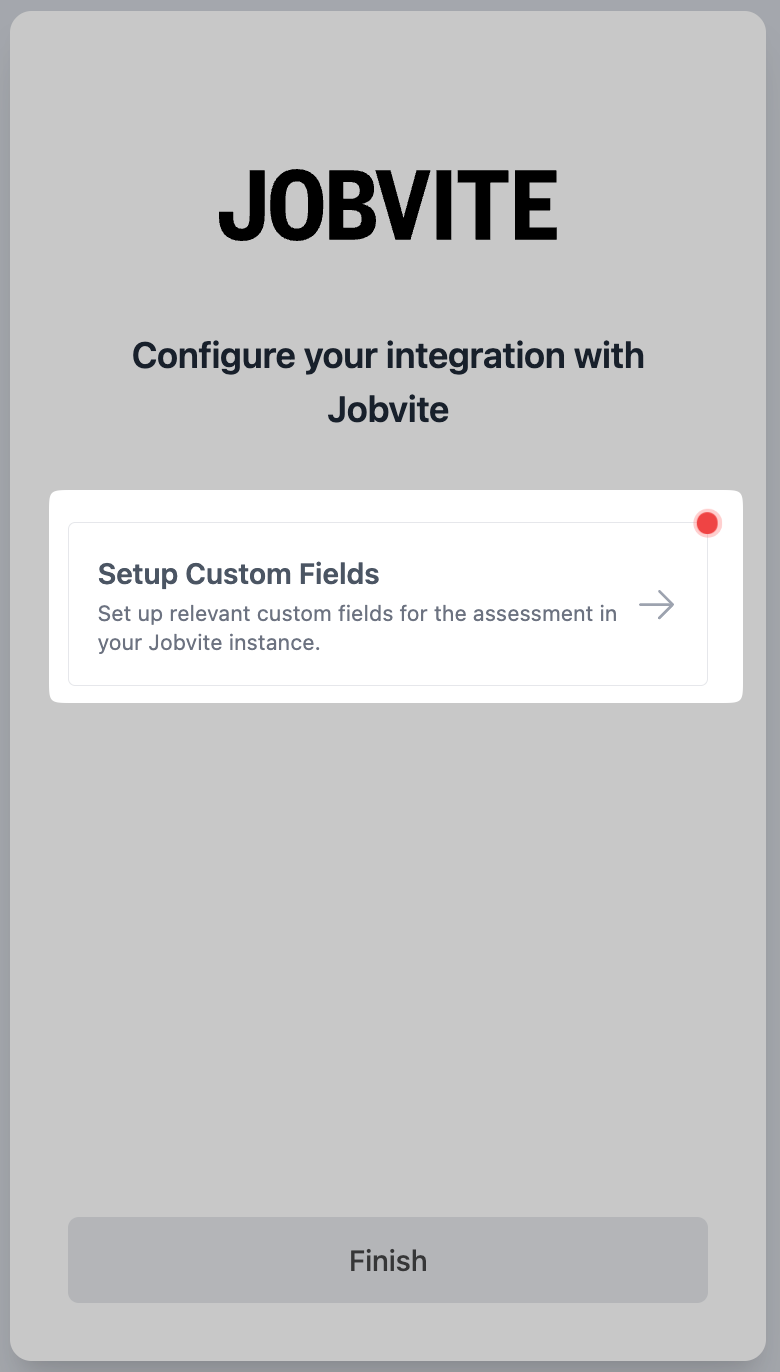
Task: Go to custom fields setup using the arrow
Action: pyautogui.click(x=656, y=605)
